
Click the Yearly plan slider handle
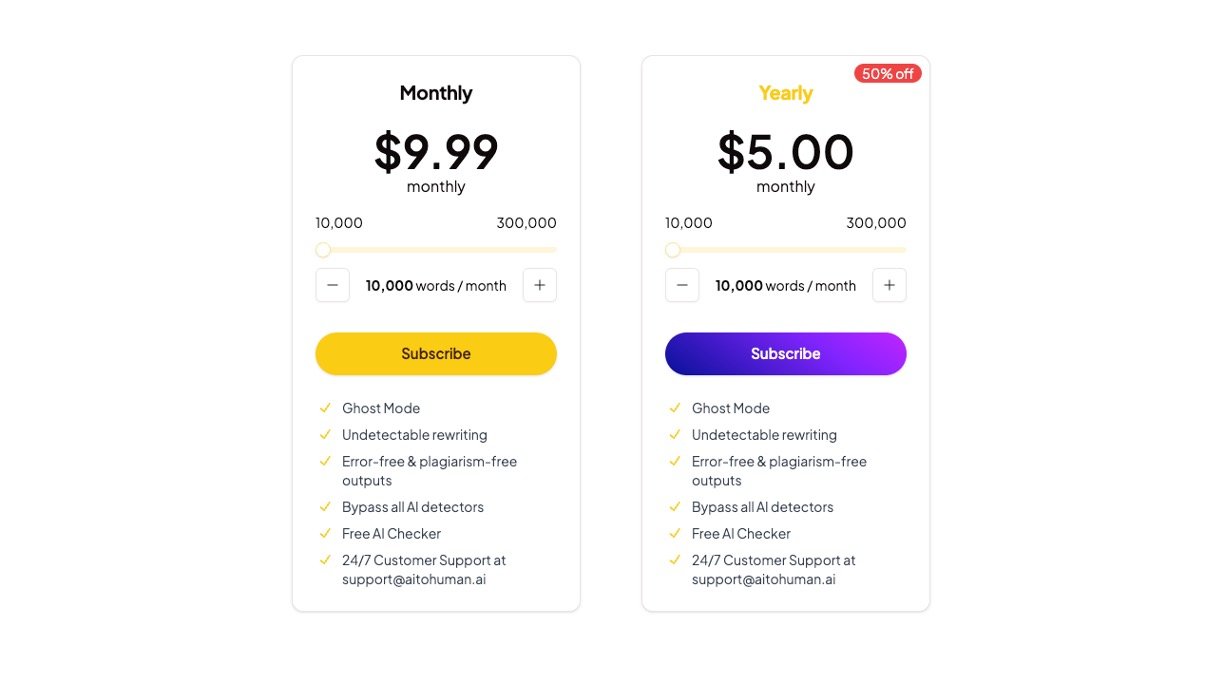point(673,250)
